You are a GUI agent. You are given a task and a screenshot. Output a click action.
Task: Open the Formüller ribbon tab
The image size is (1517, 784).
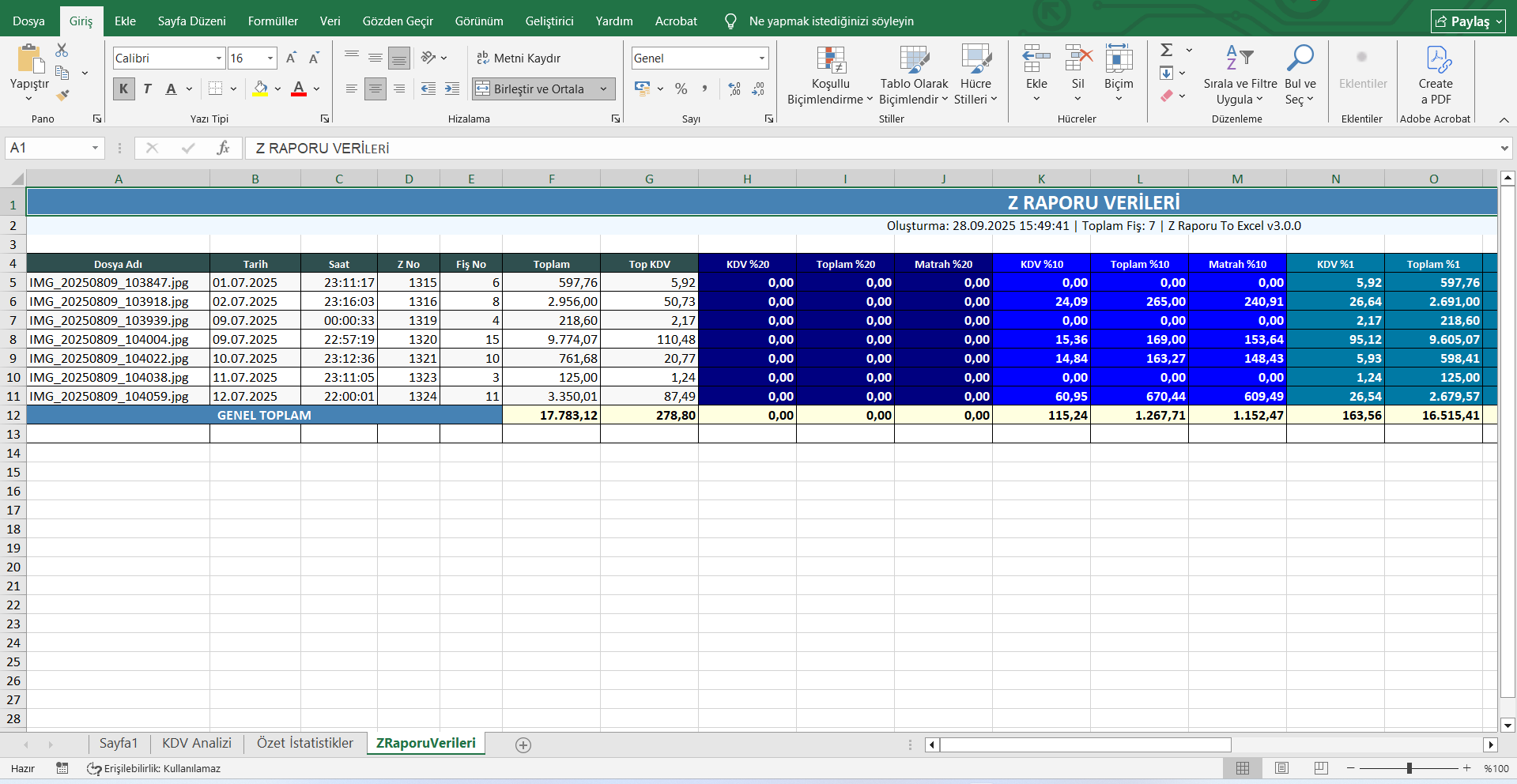(273, 21)
